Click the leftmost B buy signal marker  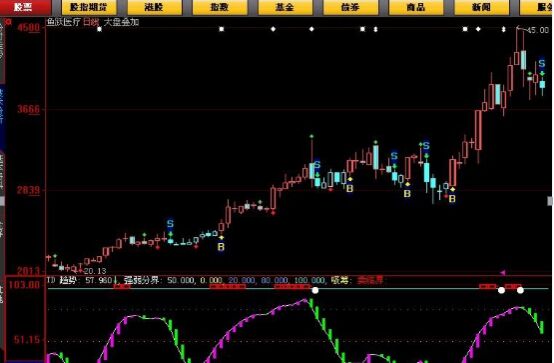point(221,247)
